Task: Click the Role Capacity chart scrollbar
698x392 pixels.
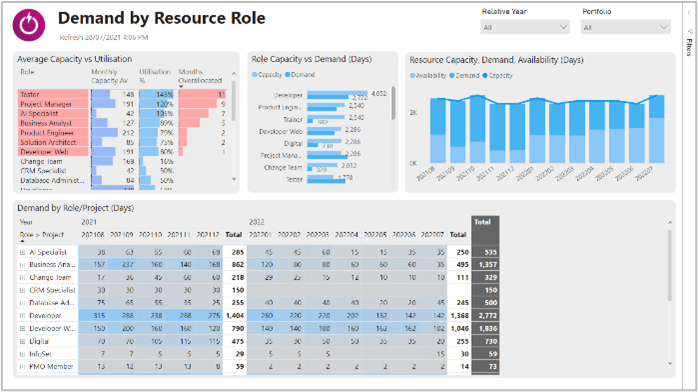Action: coord(394,103)
